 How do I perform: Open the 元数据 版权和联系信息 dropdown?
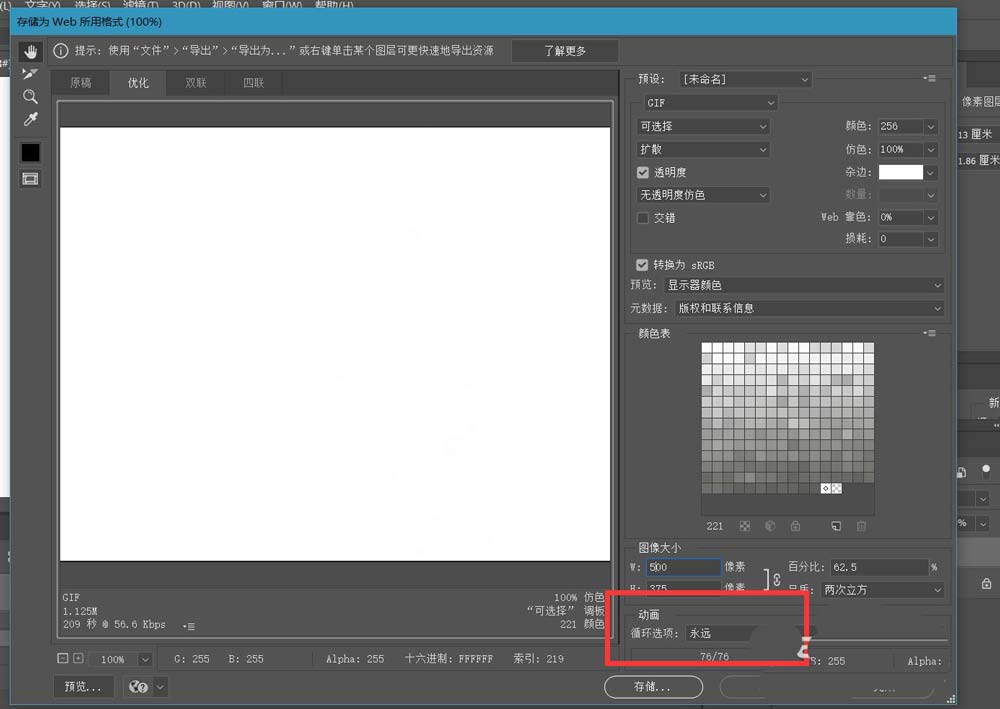pyautogui.click(x=809, y=308)
